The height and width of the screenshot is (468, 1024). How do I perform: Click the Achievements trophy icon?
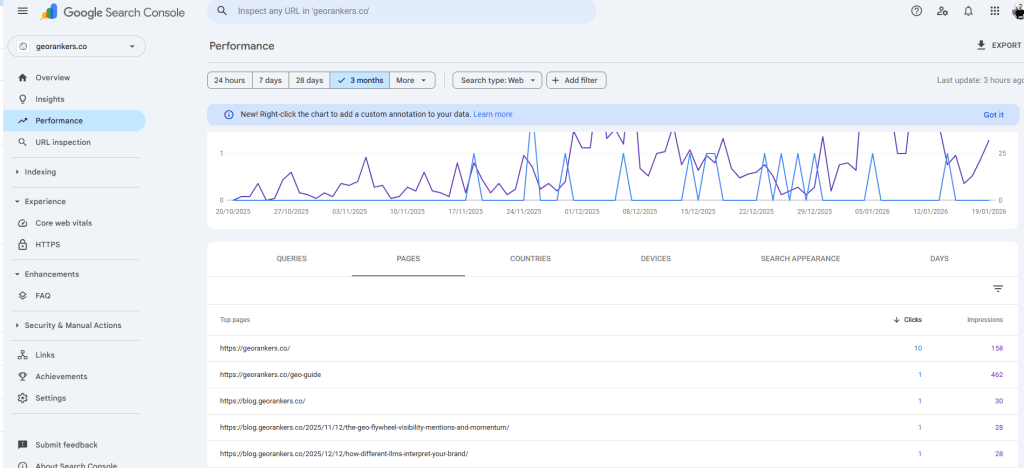coord(23,377)
